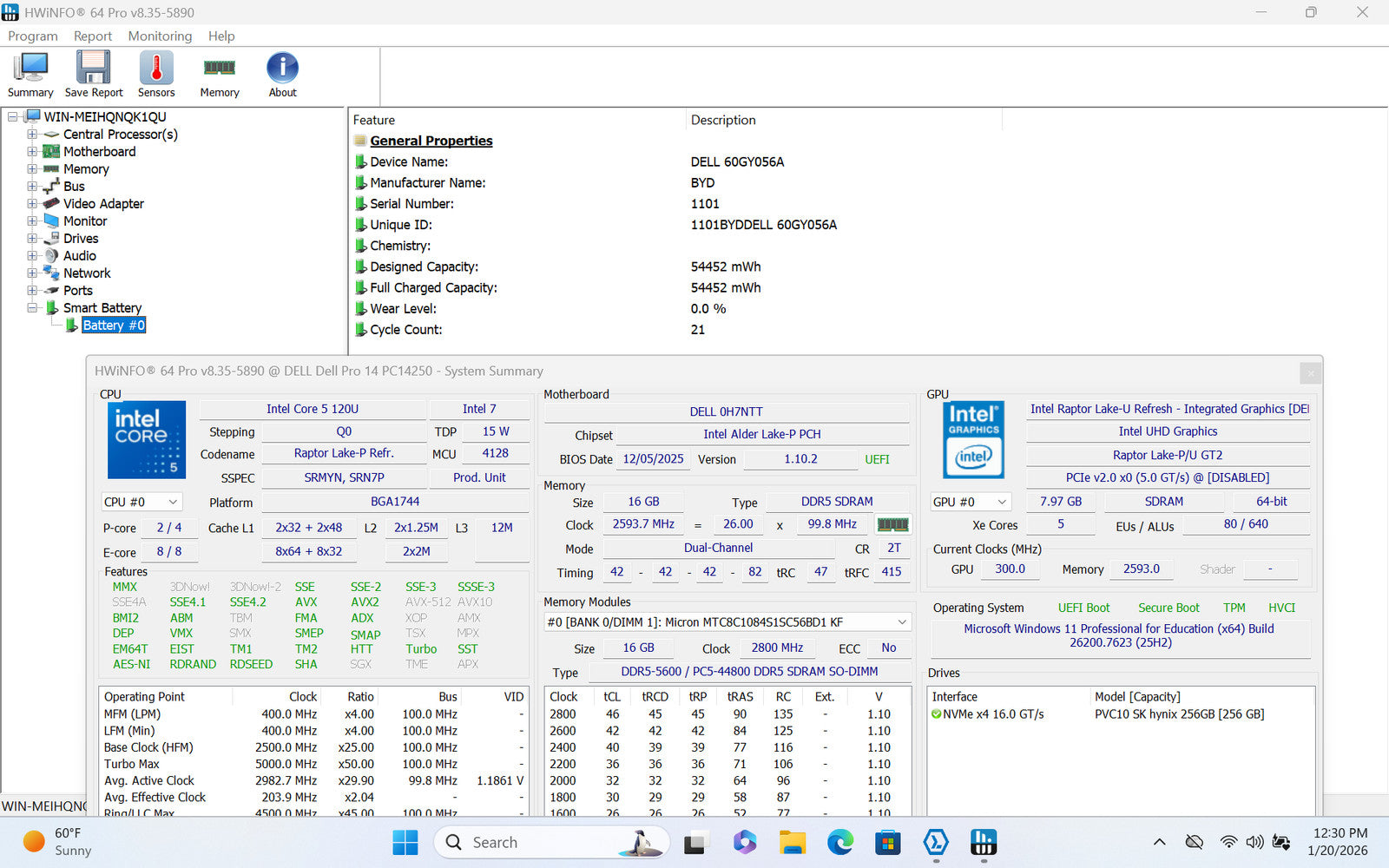Click the Intel Core CPU logo
The height and width of the screenshot is (868, 1389).
[x=146, y=439]
